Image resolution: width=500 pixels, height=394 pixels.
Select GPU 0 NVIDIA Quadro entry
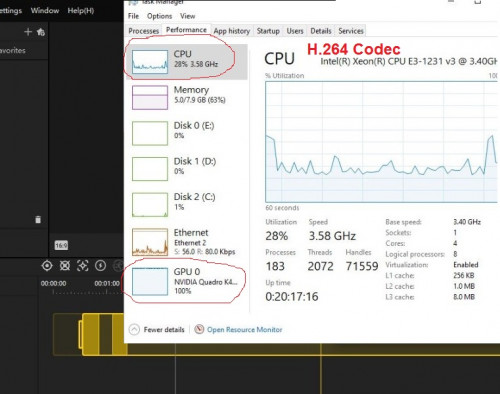coord(187,282)
